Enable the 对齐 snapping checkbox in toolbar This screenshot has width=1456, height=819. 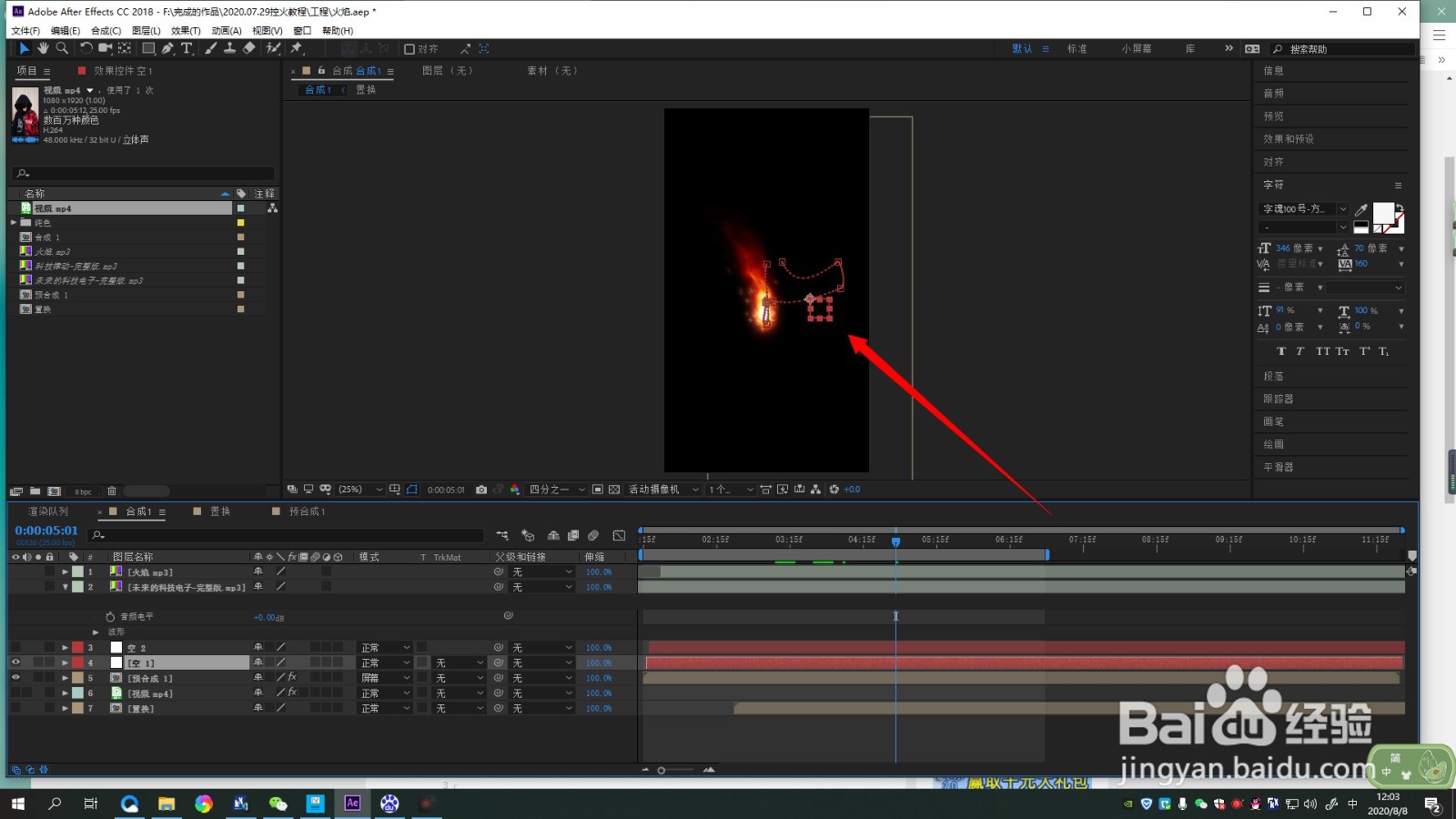click(409, 49)
